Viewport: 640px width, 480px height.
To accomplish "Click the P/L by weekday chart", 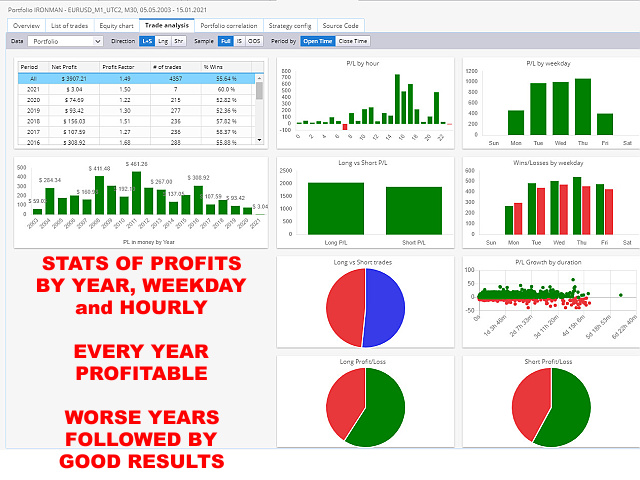I will [x=551, y=103].
